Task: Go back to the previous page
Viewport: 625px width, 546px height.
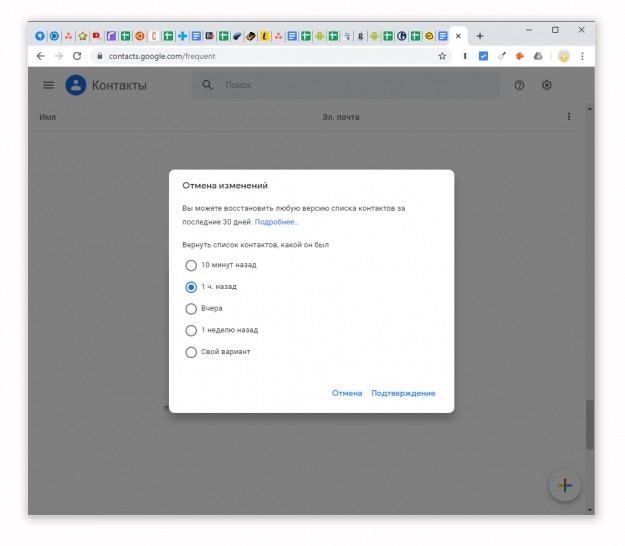Action: pos(40,56)
